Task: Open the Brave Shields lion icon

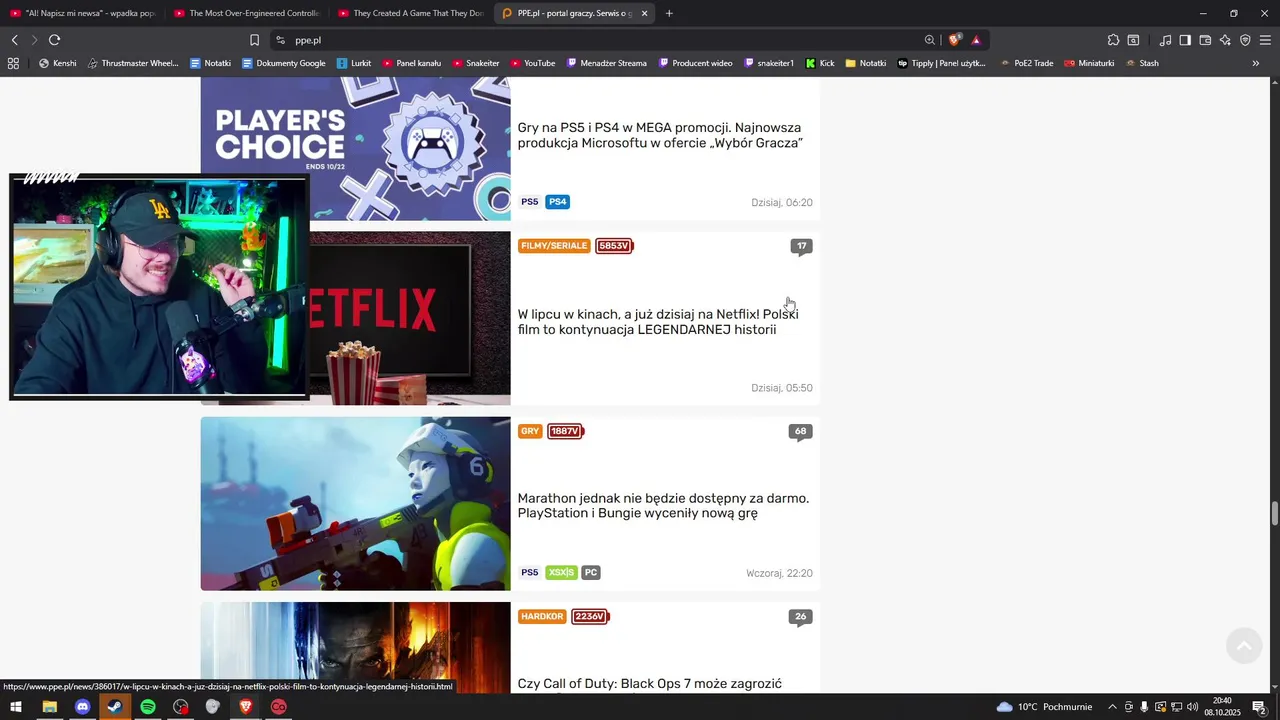Action: (x=955, y=40)
